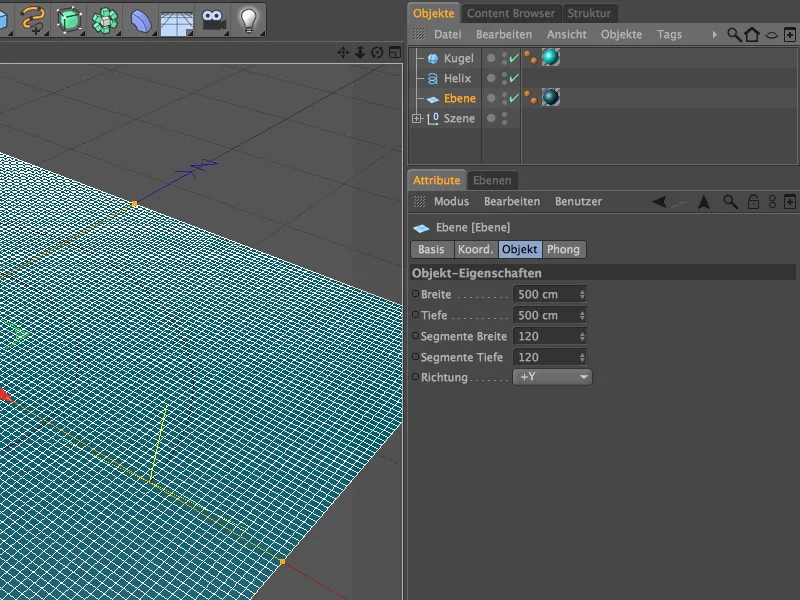Open the NURBS generator icon
Screen dimensions: 800x600
pos(69,20)
